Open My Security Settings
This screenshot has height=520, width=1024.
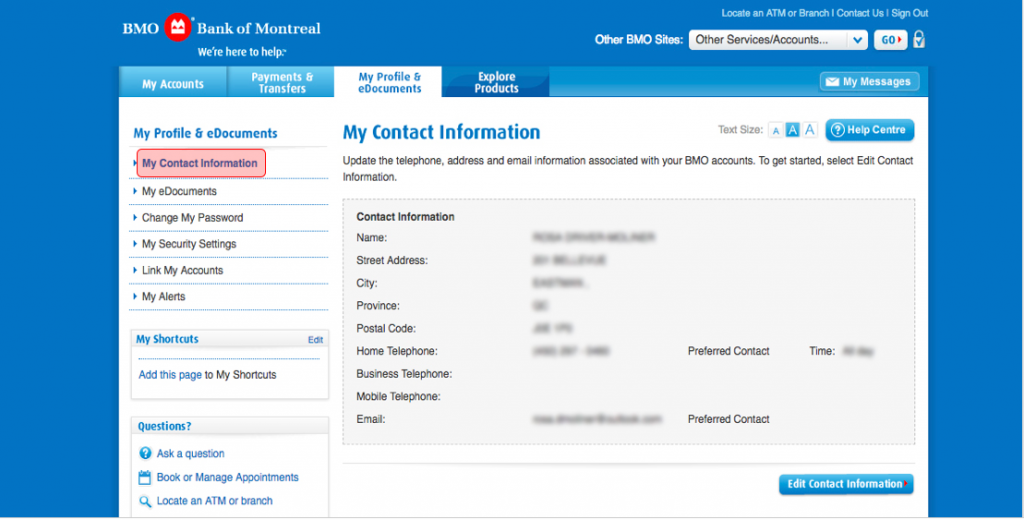pos(189,244)
